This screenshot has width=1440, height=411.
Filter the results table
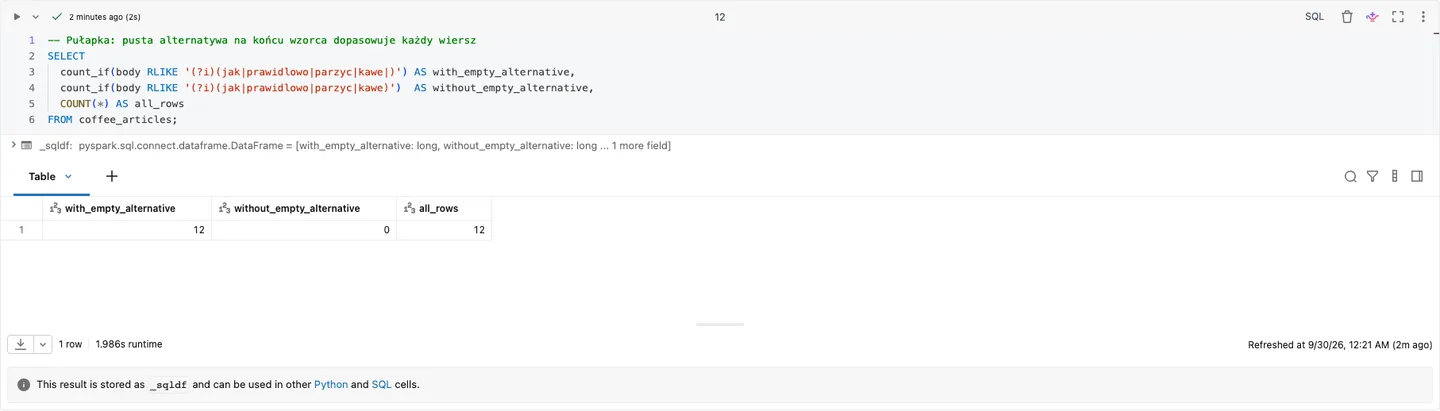(x=1372, y=176)
